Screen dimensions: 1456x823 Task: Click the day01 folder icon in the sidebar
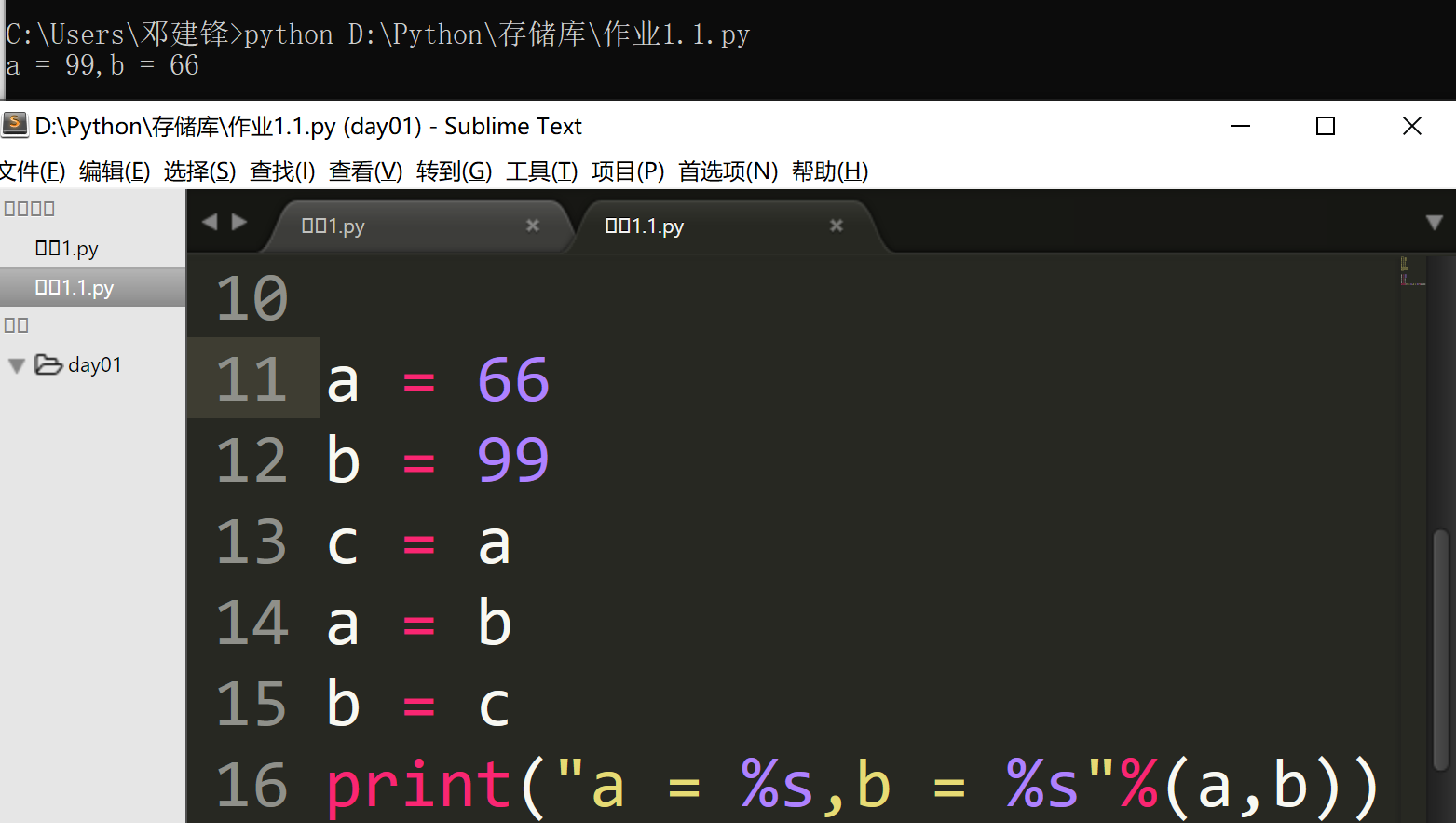tap(48, 364)
